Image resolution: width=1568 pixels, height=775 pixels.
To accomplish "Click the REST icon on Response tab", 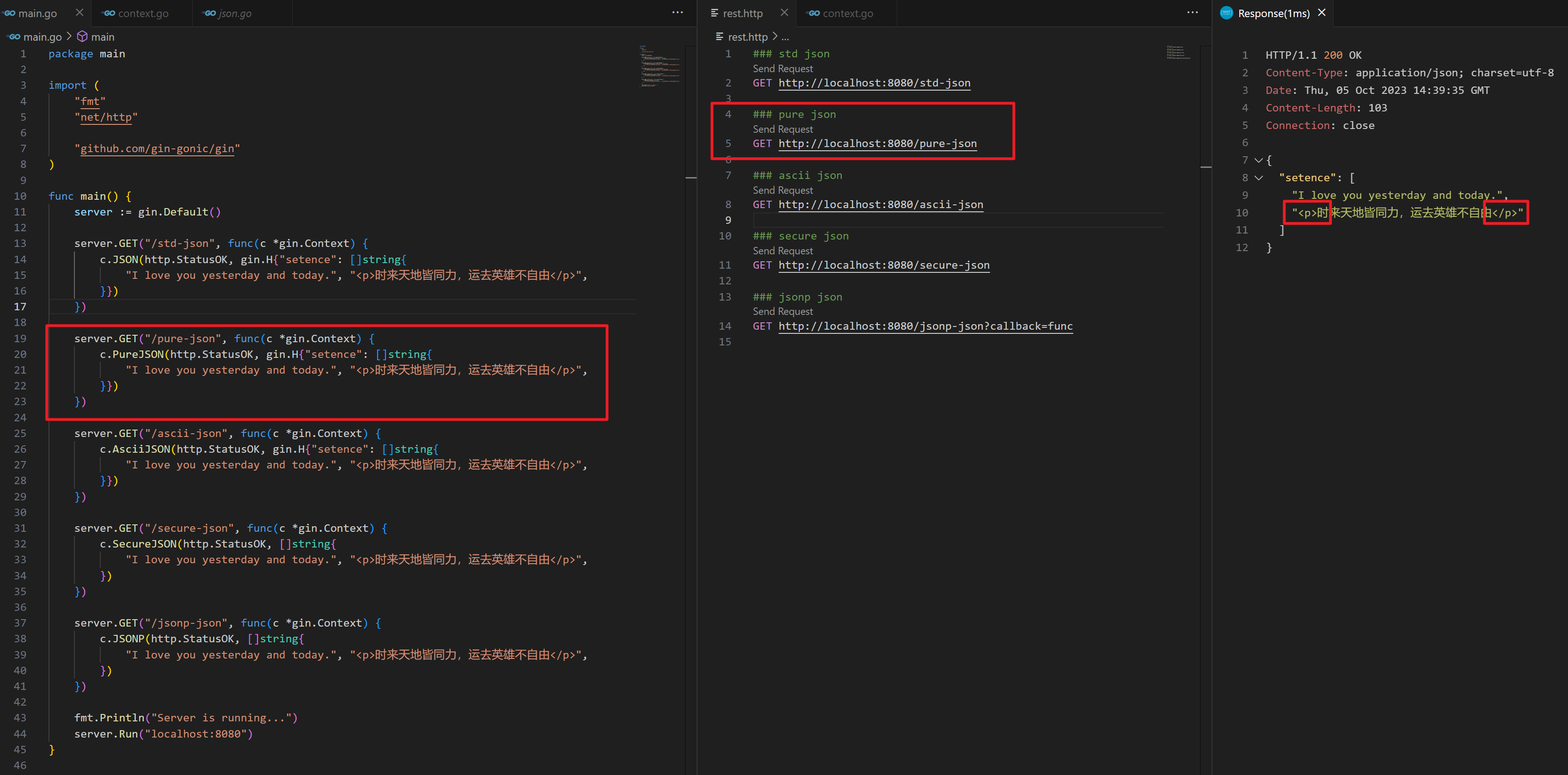I will (x=1226, y=13).
